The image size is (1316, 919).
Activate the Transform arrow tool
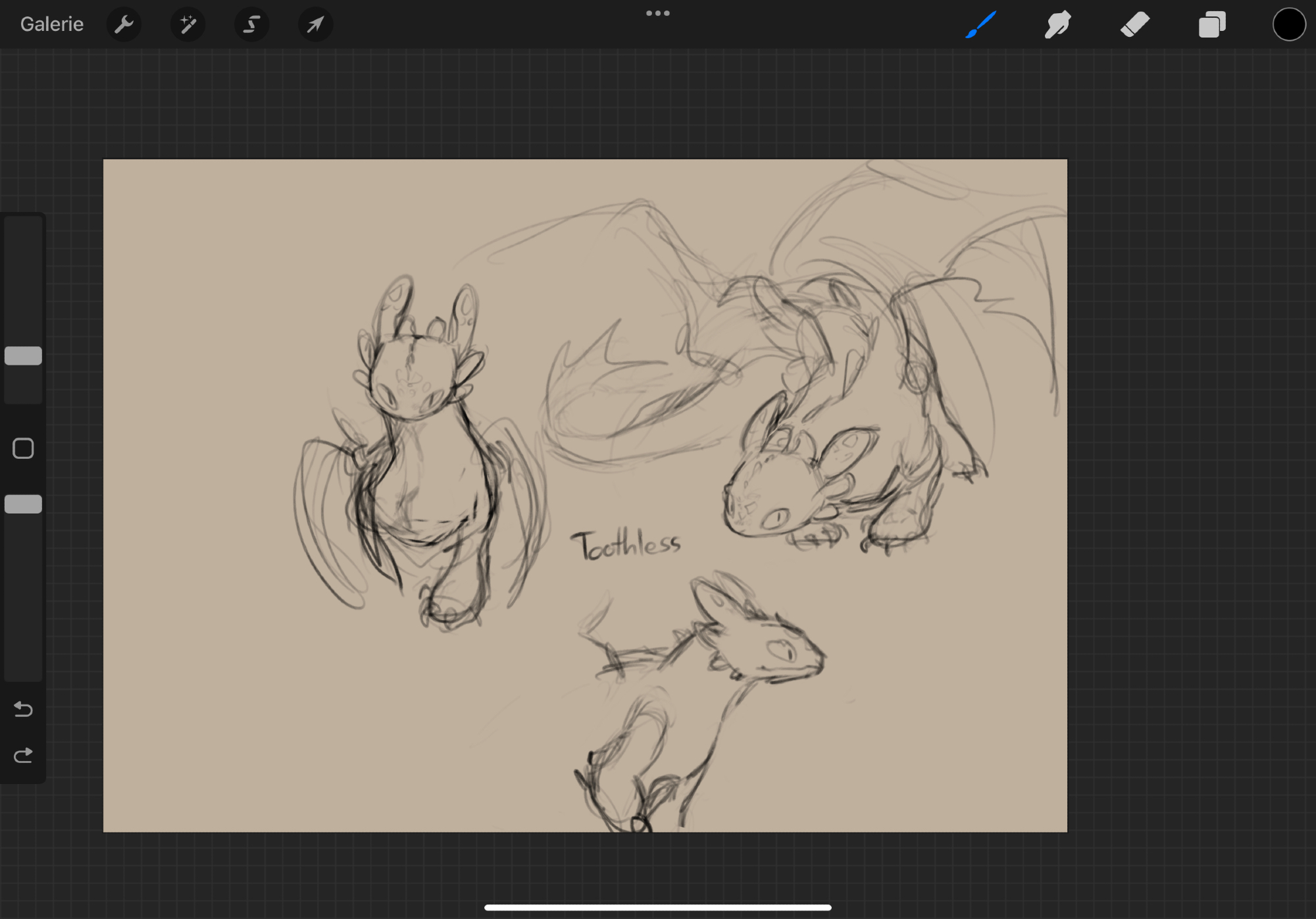coord(315,25)
